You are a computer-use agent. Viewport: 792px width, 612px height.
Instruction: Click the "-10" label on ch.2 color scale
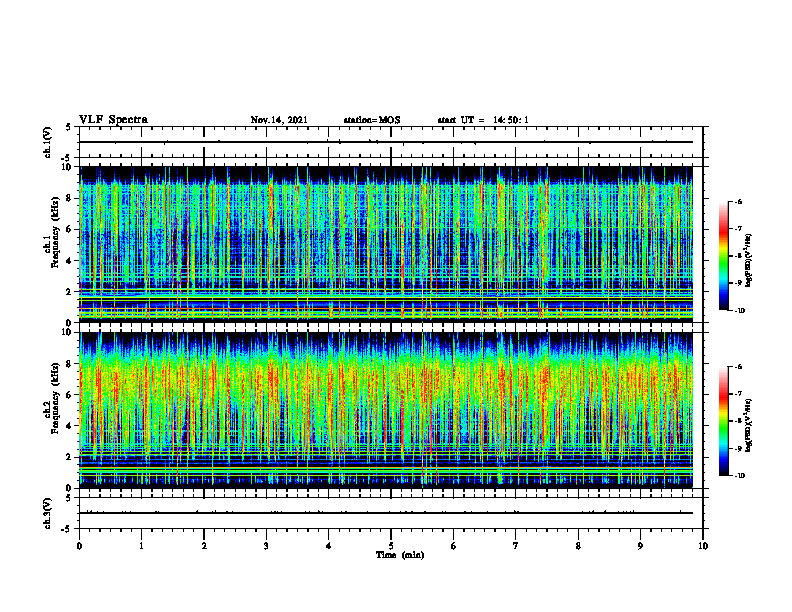tap(740, 476)
